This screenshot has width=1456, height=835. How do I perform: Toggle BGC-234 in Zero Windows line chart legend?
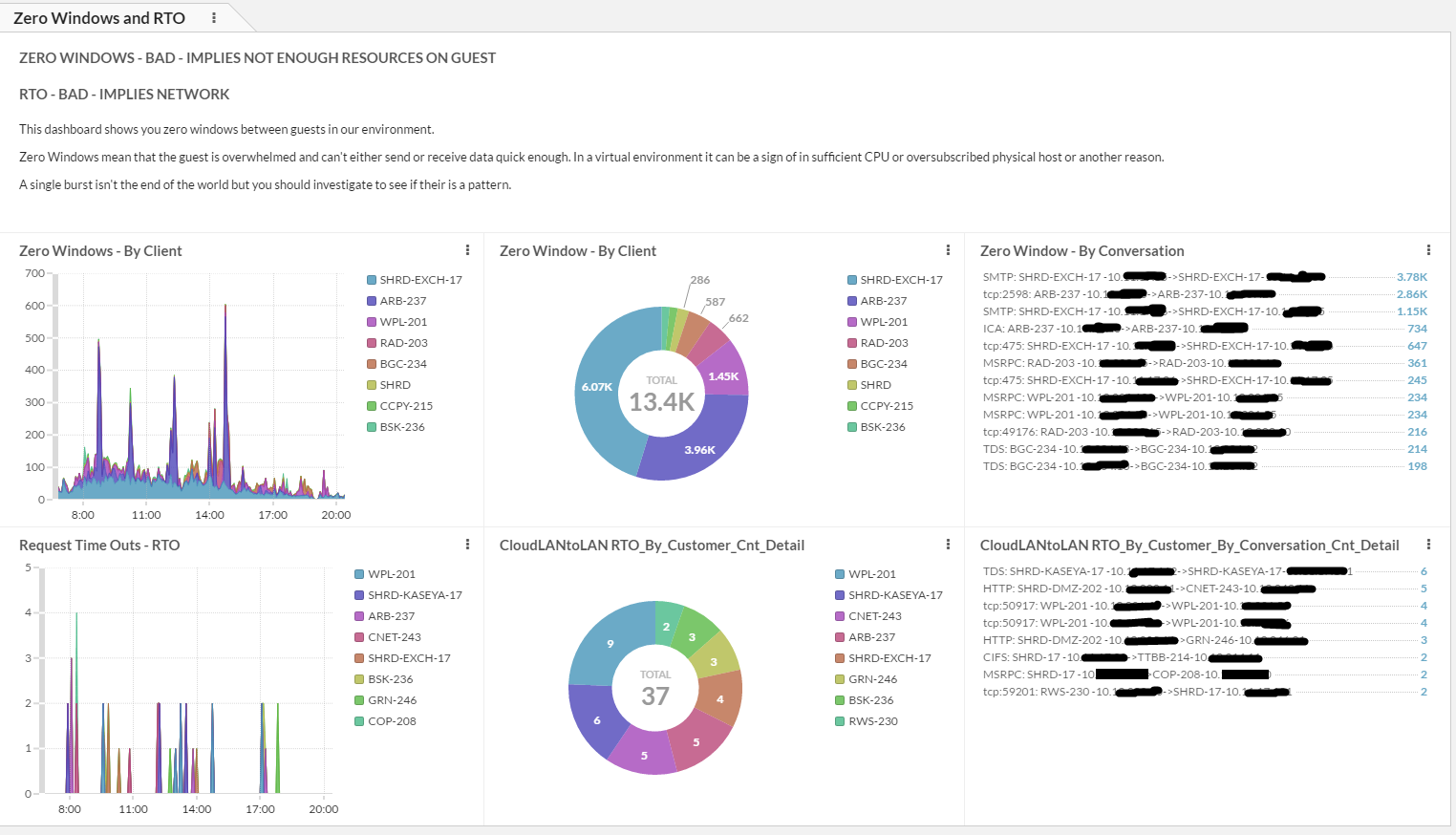(397, 364)
